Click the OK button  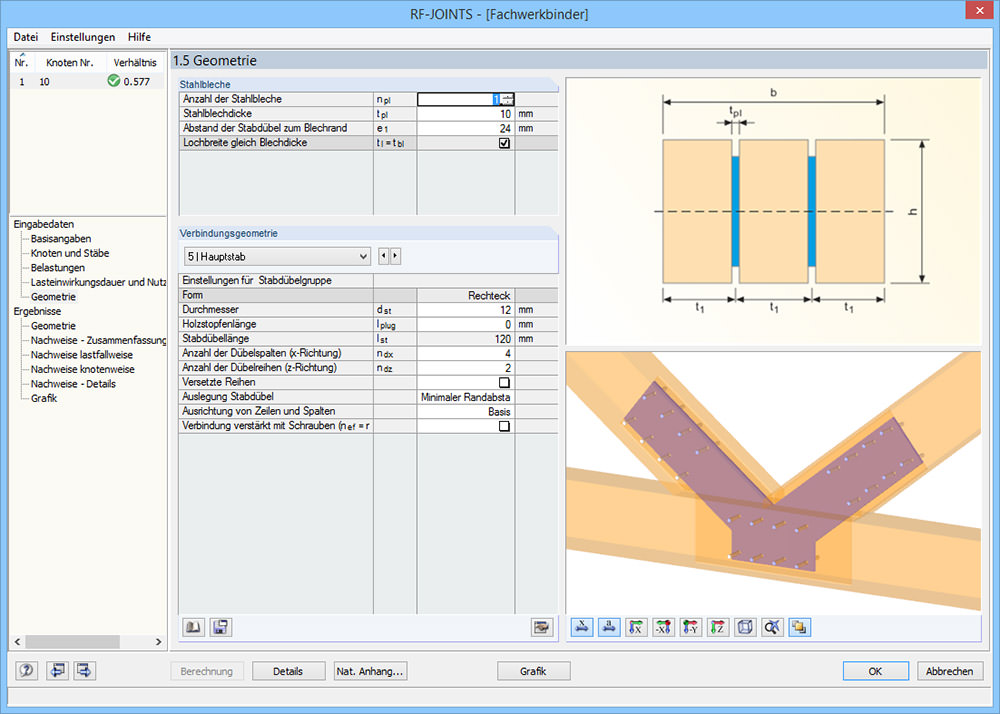(876, 671)
